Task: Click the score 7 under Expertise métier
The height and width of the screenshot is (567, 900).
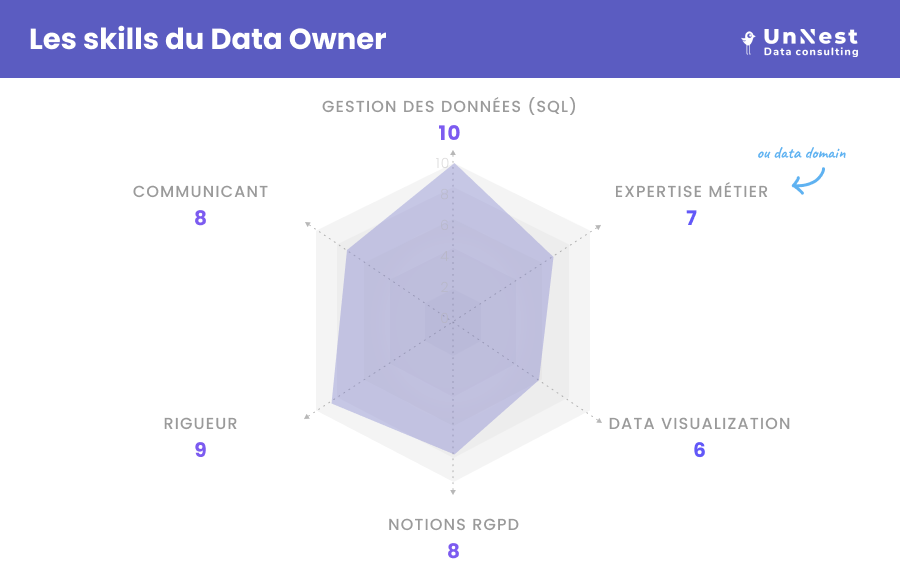Action: click(691, 218)
